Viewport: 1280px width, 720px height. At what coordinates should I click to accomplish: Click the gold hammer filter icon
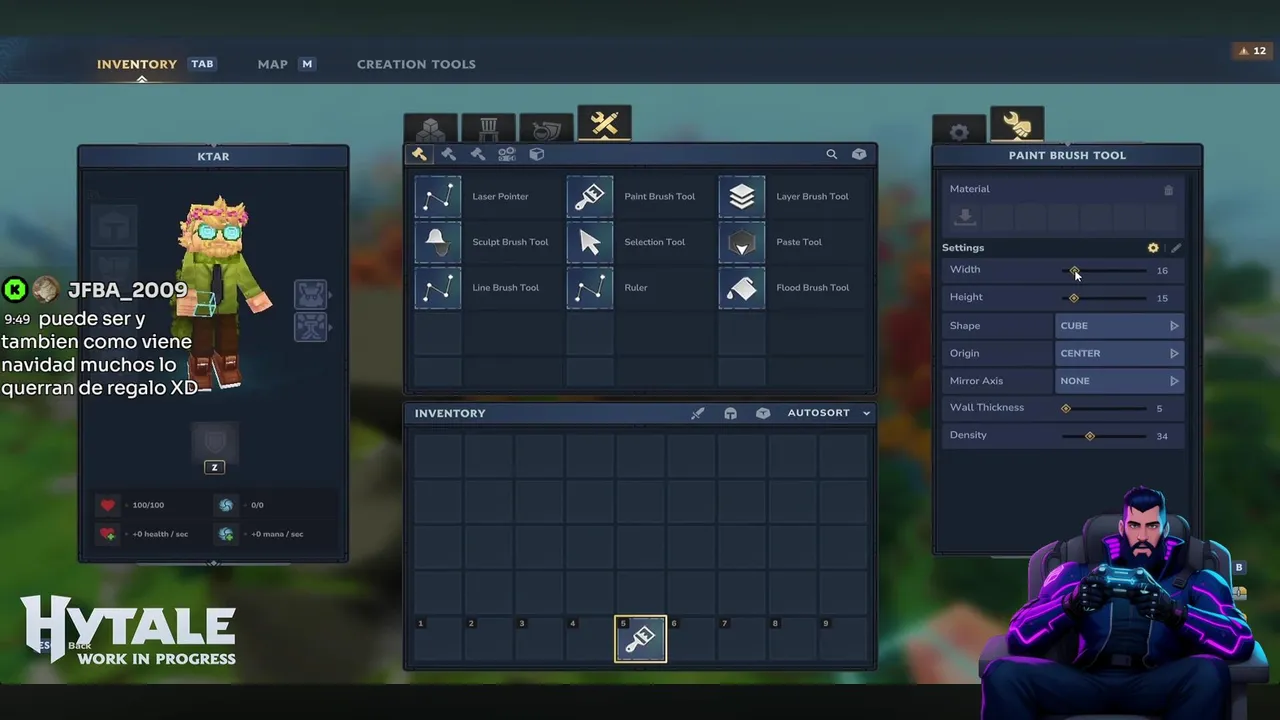tap(419, 154)
